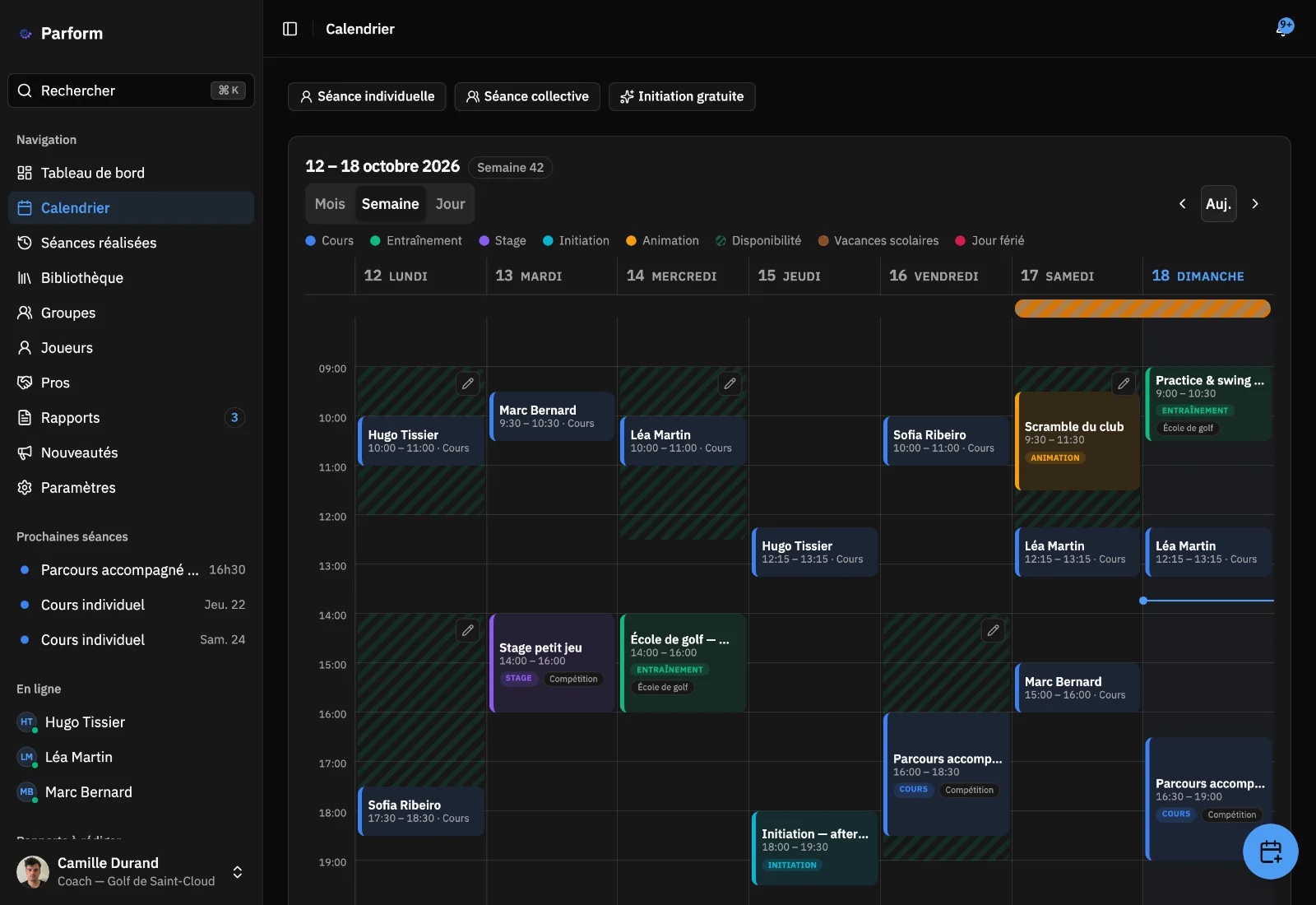Edit Wednesday morning availability pencil icon
Viewport: 1316px width, 905px height.
pos(730,383)
